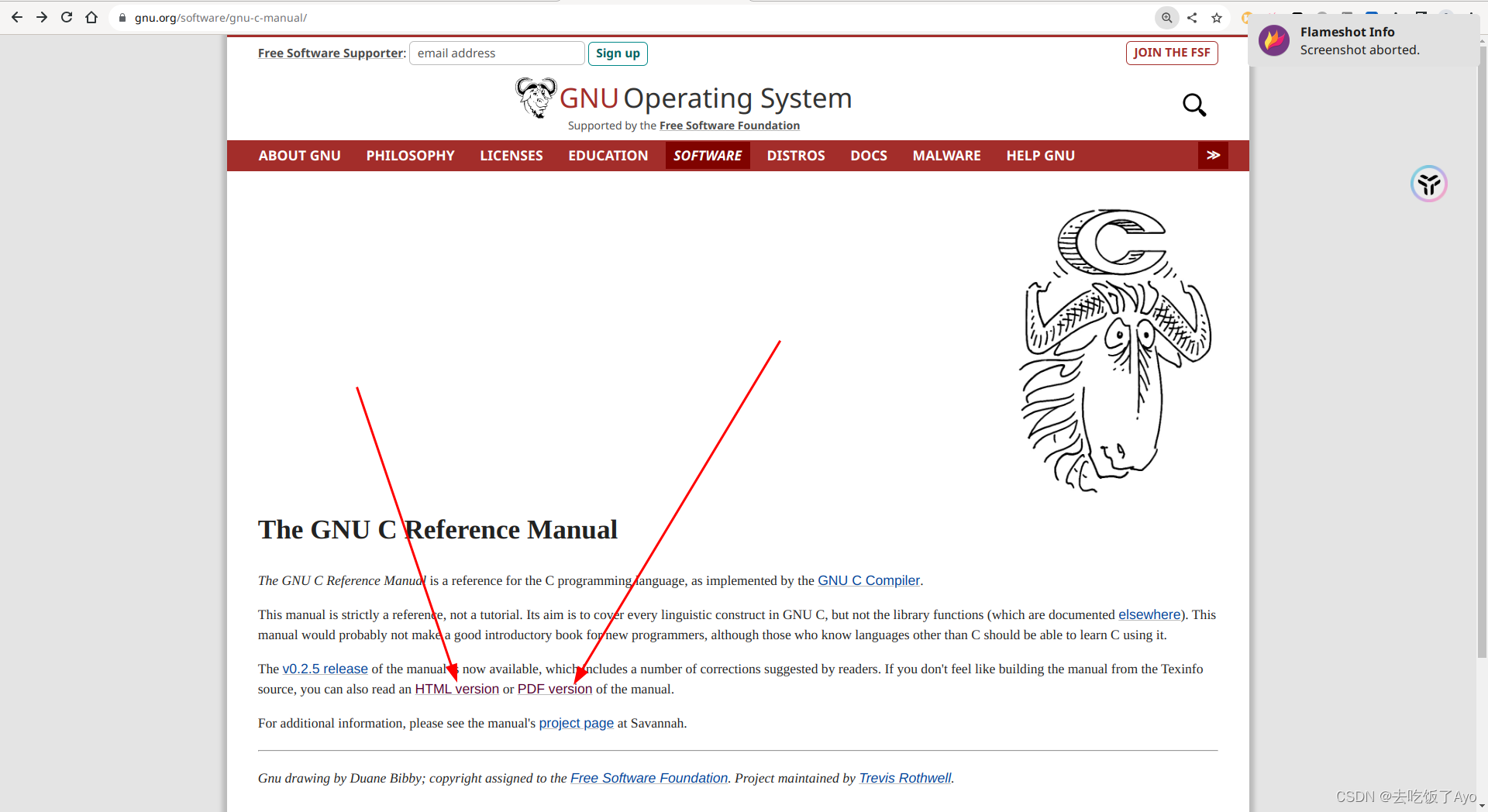Click the Sign up button
This screenshot has height=812, width=1488.
618,53
